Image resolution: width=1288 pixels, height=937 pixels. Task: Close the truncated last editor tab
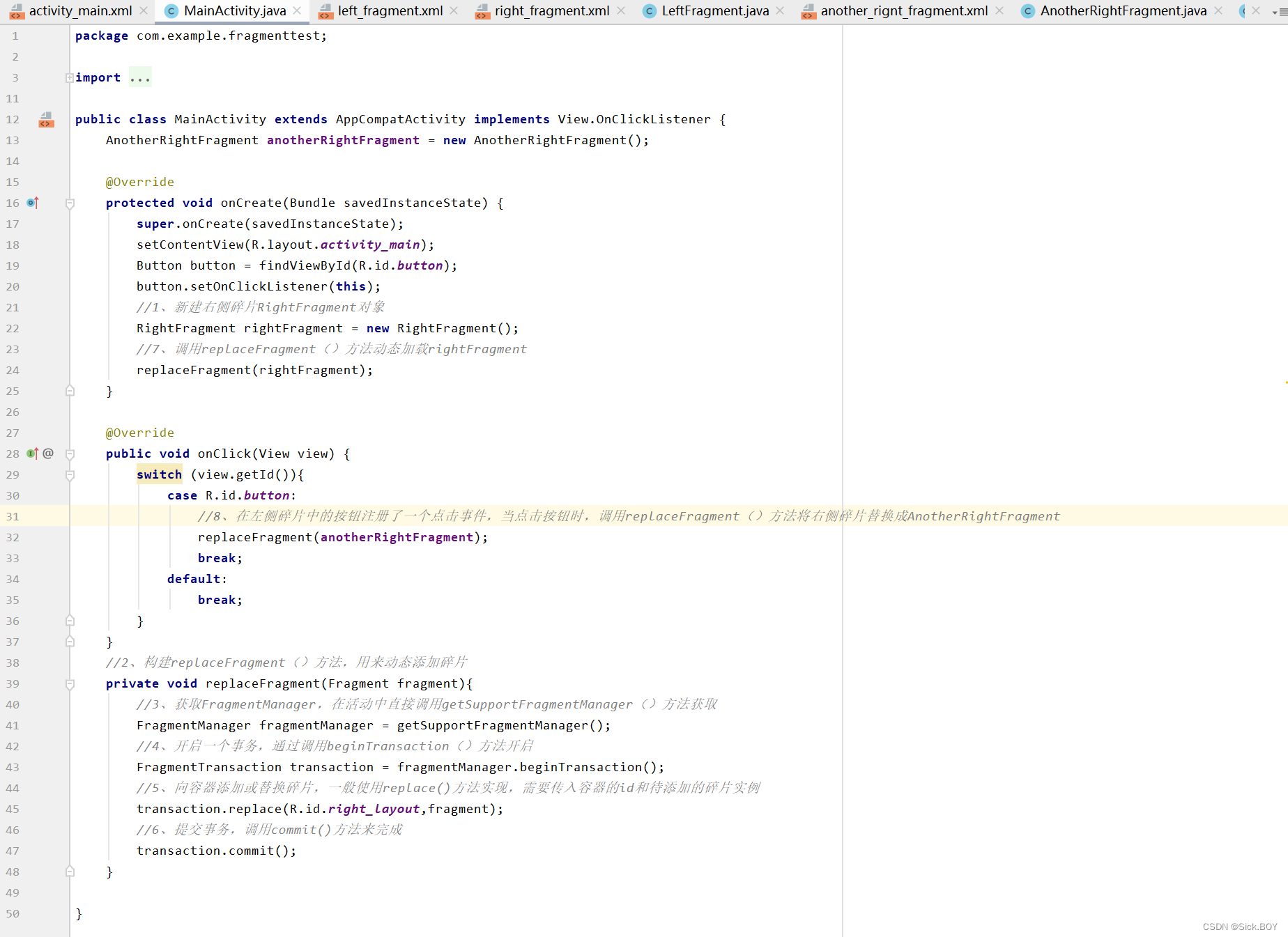click(1256, 10)
